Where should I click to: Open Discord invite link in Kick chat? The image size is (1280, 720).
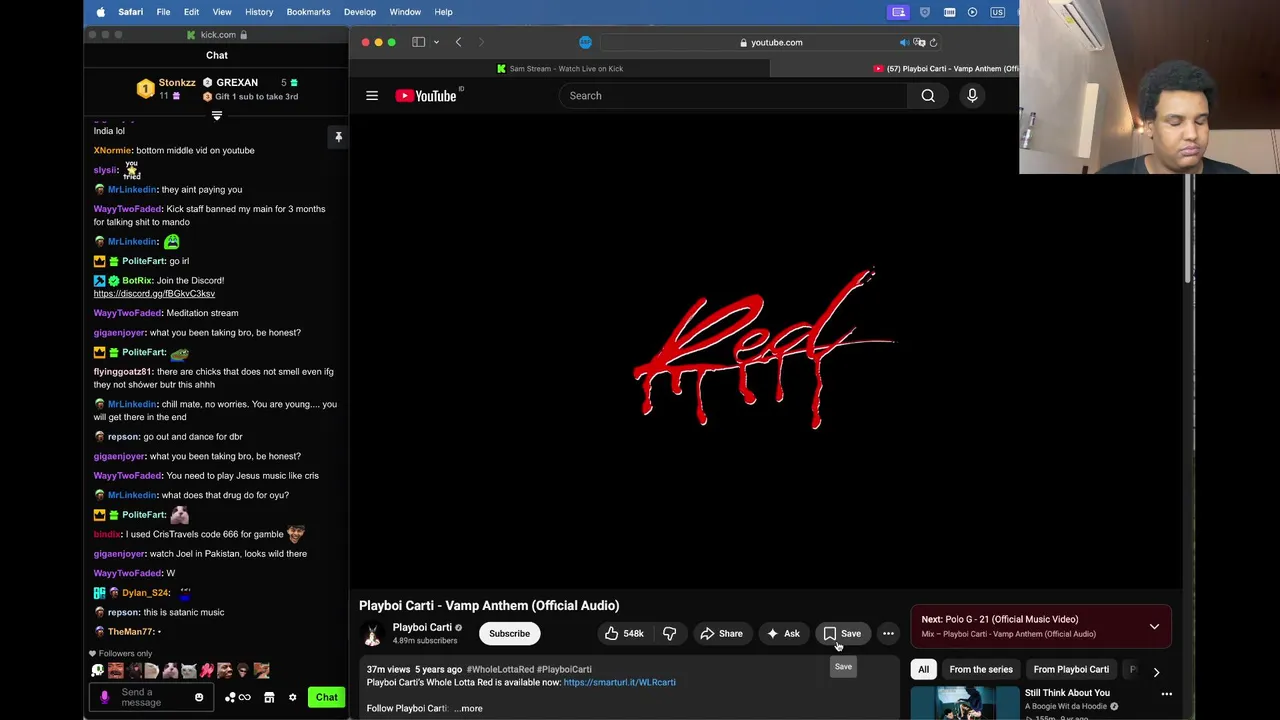tap(154, 294)
